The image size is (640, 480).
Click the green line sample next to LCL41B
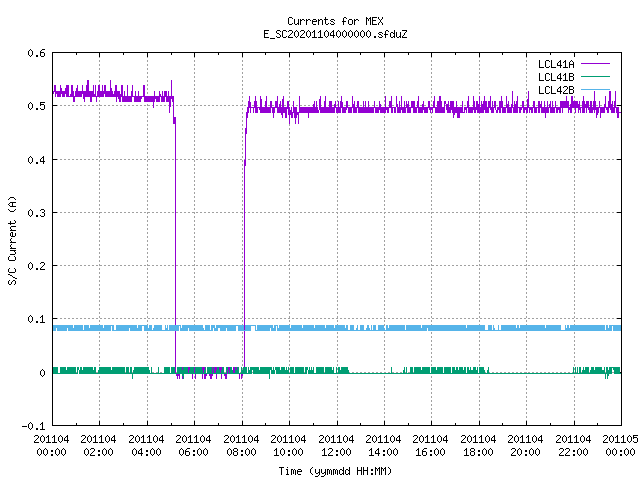(595, 77)
